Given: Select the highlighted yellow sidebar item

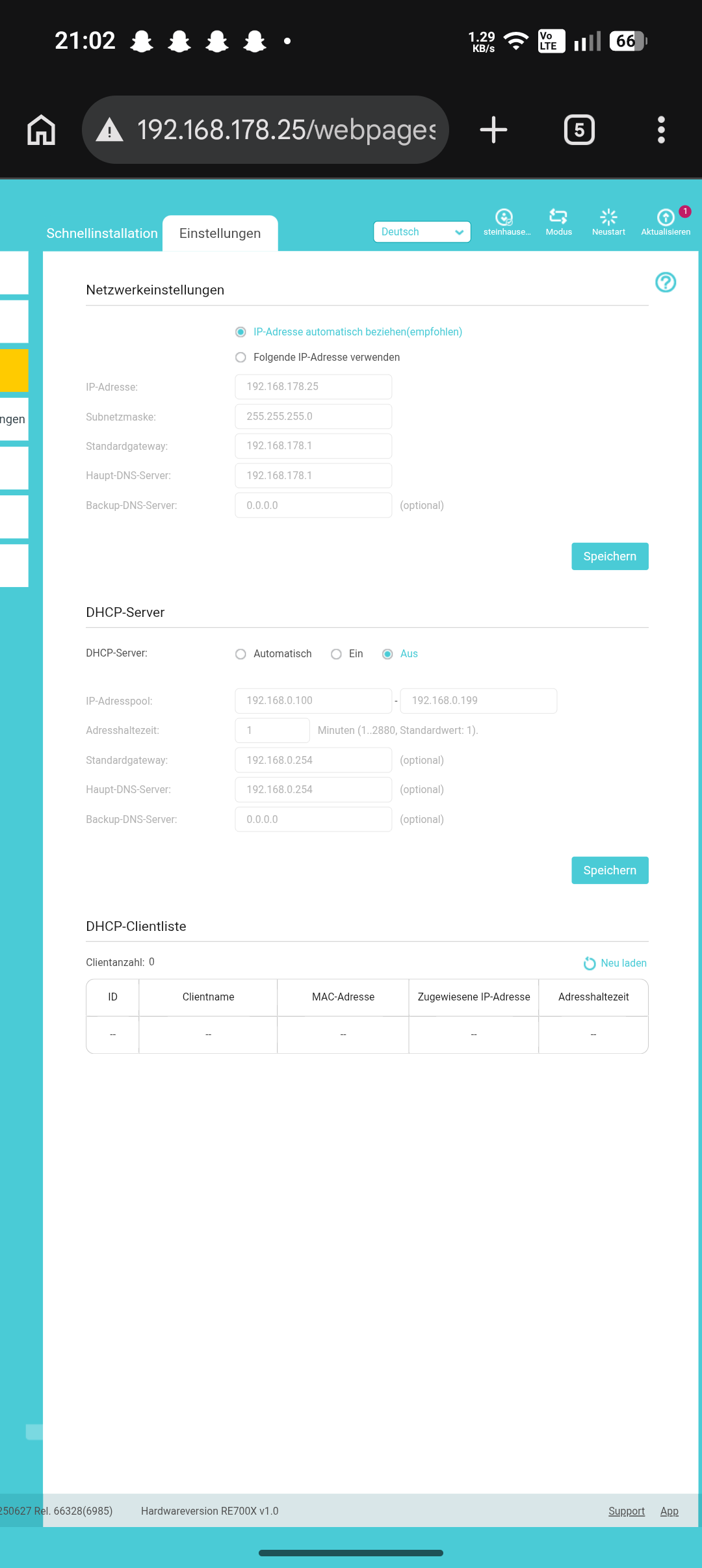Looking at the screenshot, I should [14, 371].
